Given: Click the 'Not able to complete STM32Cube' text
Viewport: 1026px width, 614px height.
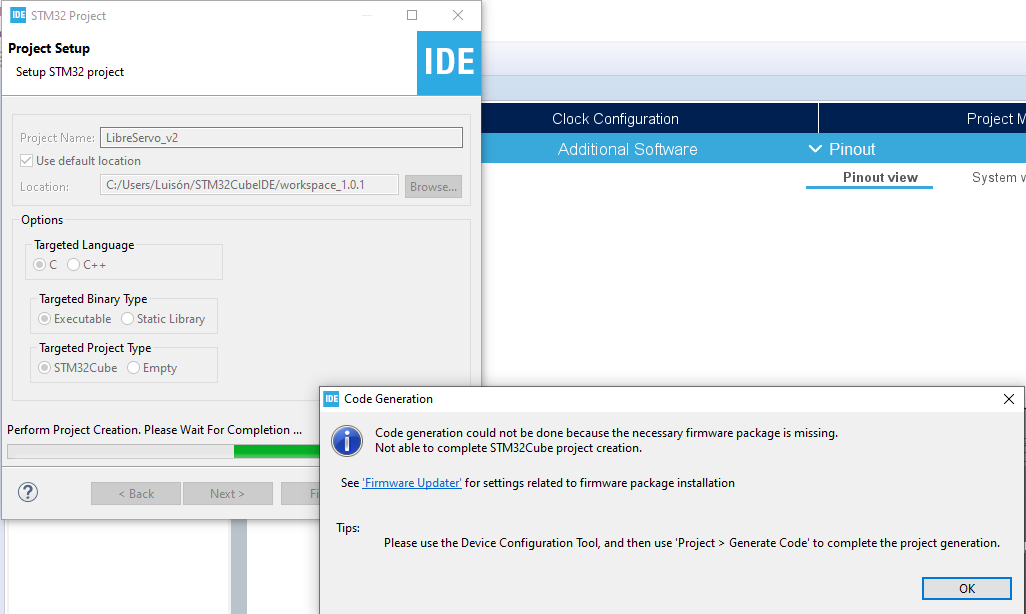Looking at the screenshot, I should point(508,448).
